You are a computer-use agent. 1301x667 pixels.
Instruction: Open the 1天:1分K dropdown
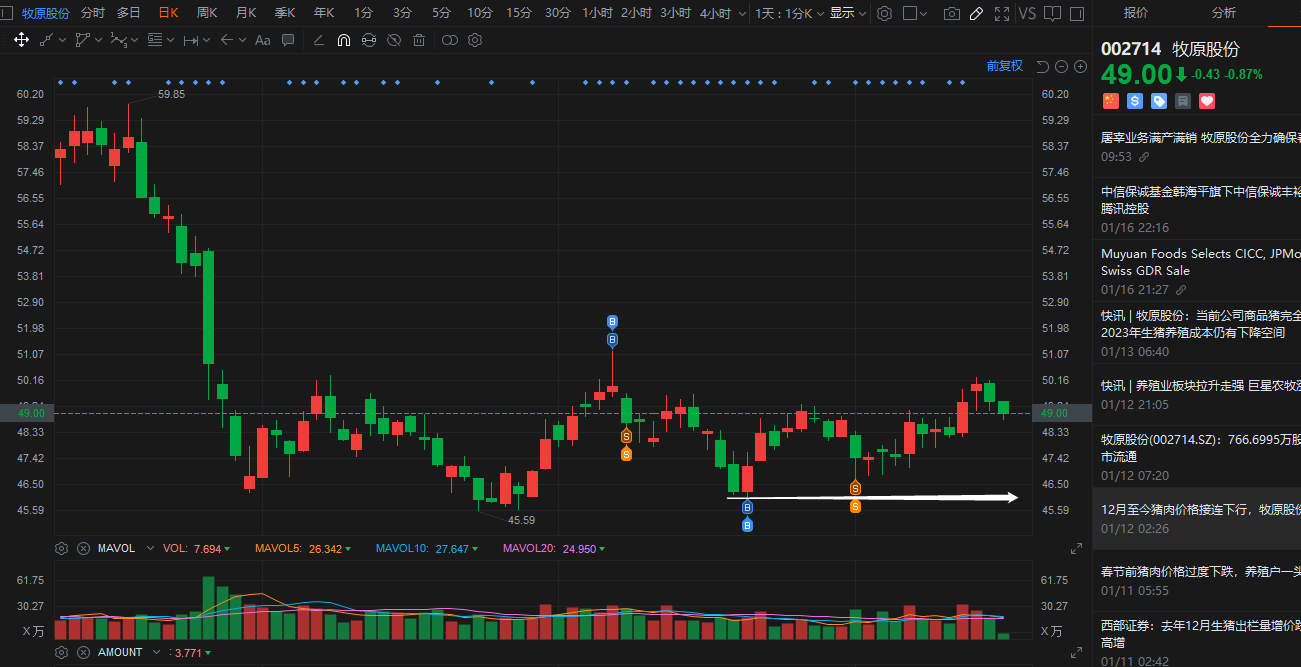[x=790, y=13]
